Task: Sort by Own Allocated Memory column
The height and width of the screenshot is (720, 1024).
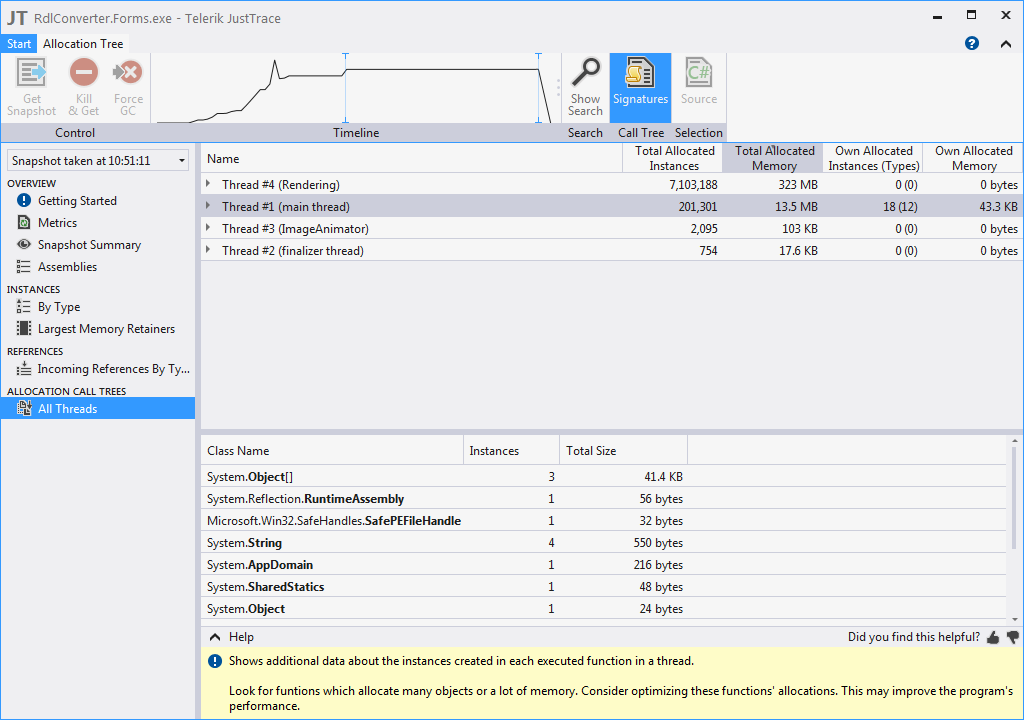Action: click(x=972, y=158)
